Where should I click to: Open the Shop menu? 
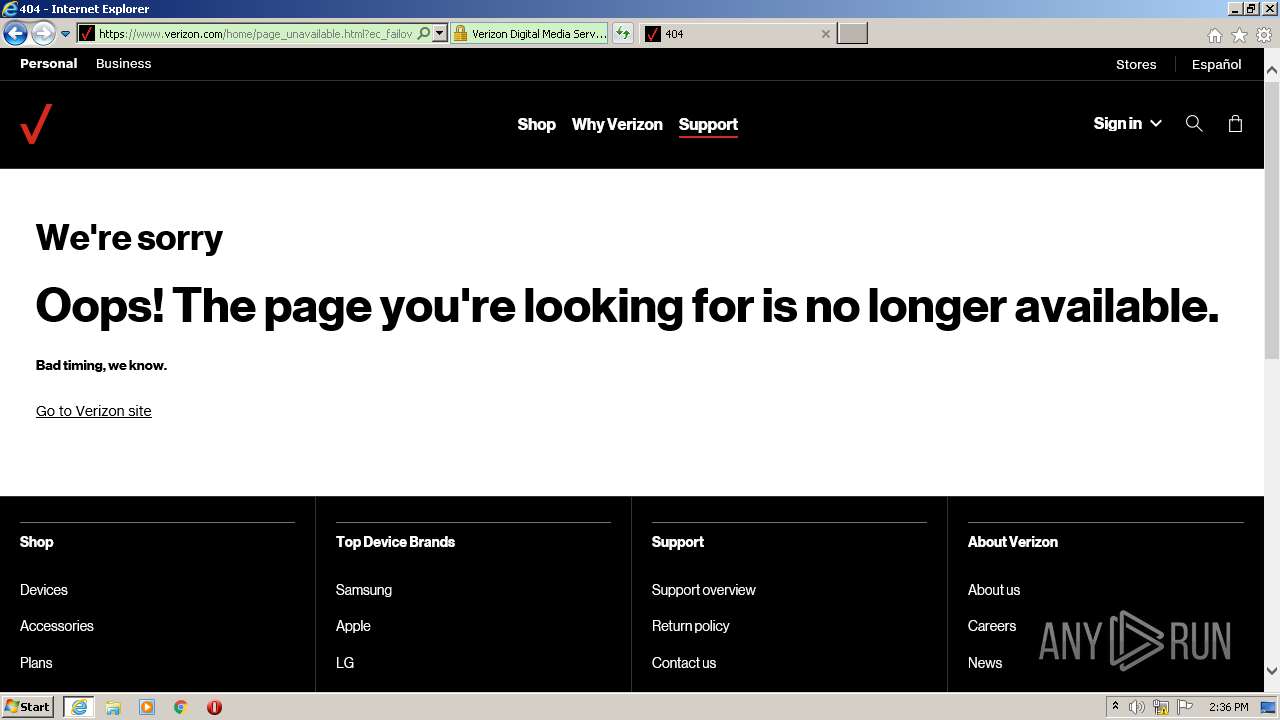tap(536, 124)
